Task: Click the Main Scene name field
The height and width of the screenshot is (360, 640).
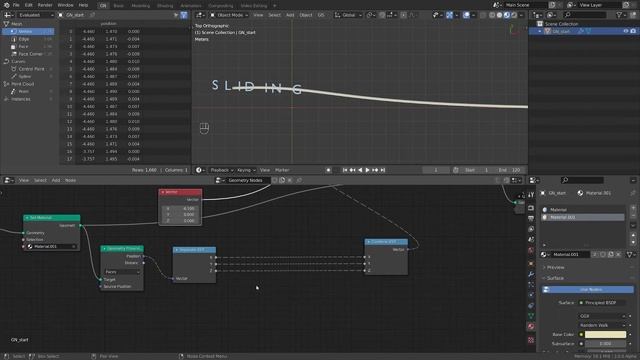Action: click(x=525, y=5)
